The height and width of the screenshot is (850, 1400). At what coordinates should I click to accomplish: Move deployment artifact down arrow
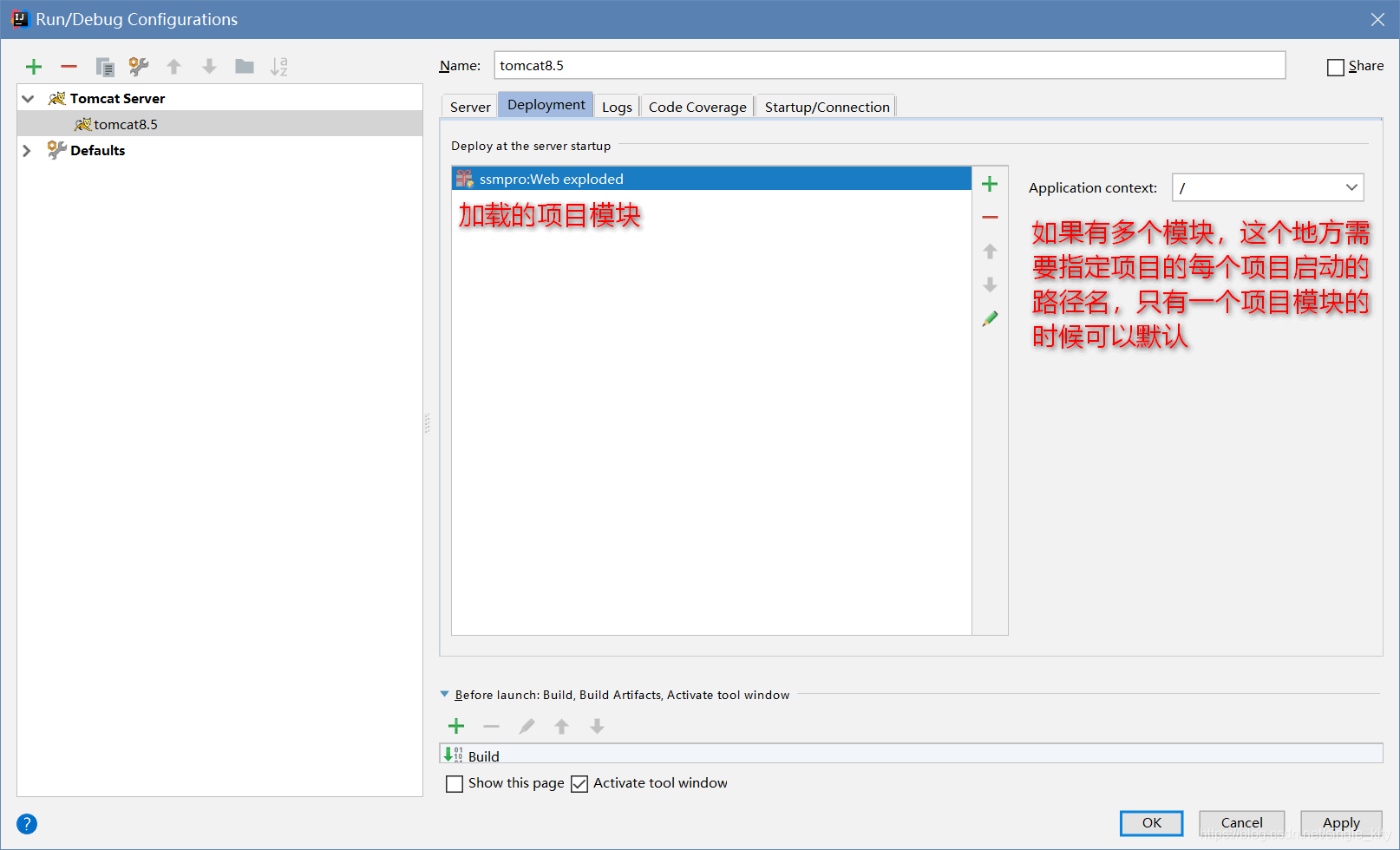pyautogui.click(x=990, y=284)
